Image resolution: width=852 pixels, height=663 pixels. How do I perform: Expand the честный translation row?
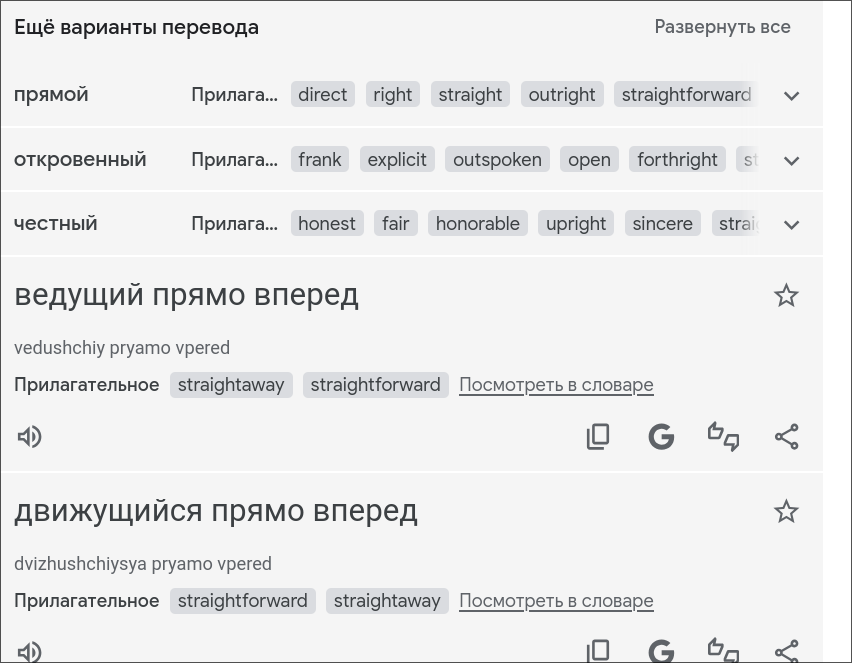click(x=791, y=225)
